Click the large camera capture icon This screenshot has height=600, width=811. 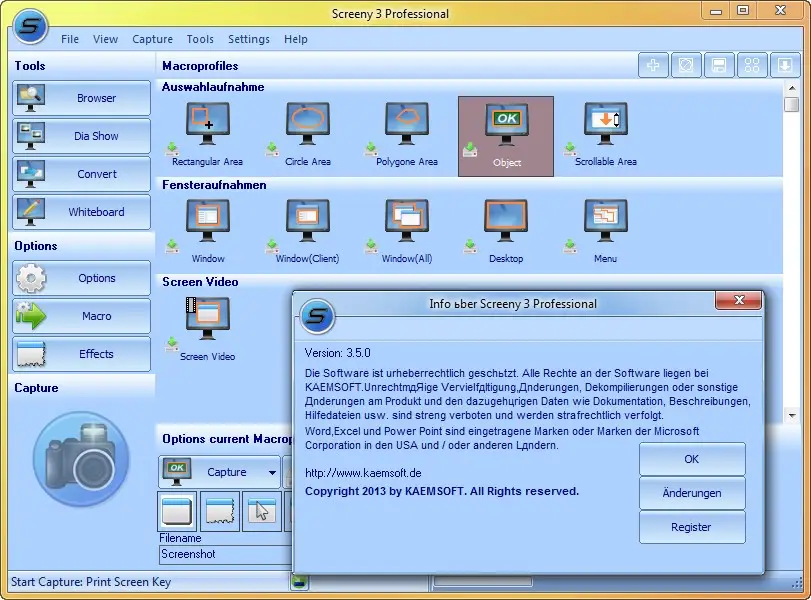[81, 459]
